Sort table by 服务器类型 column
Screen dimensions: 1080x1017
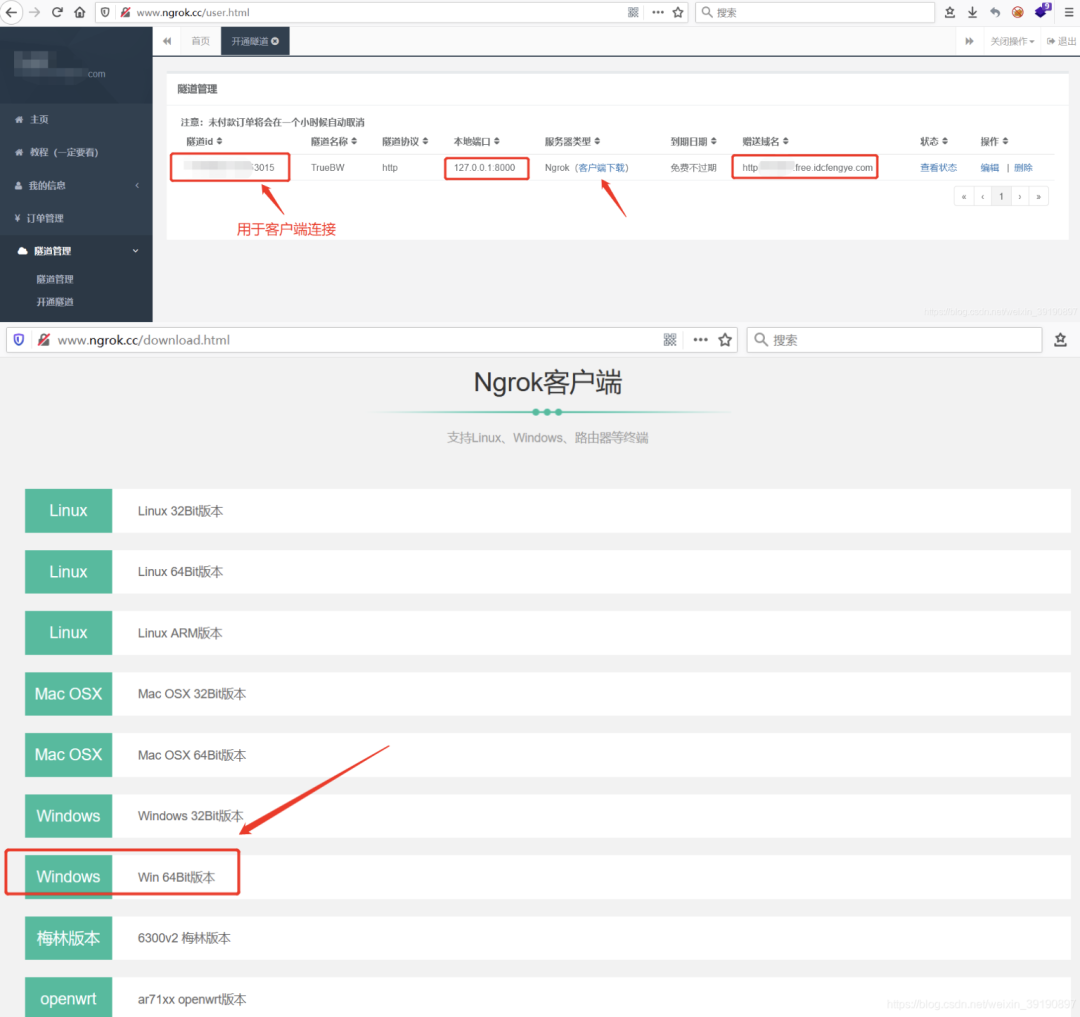pos(572,141)
